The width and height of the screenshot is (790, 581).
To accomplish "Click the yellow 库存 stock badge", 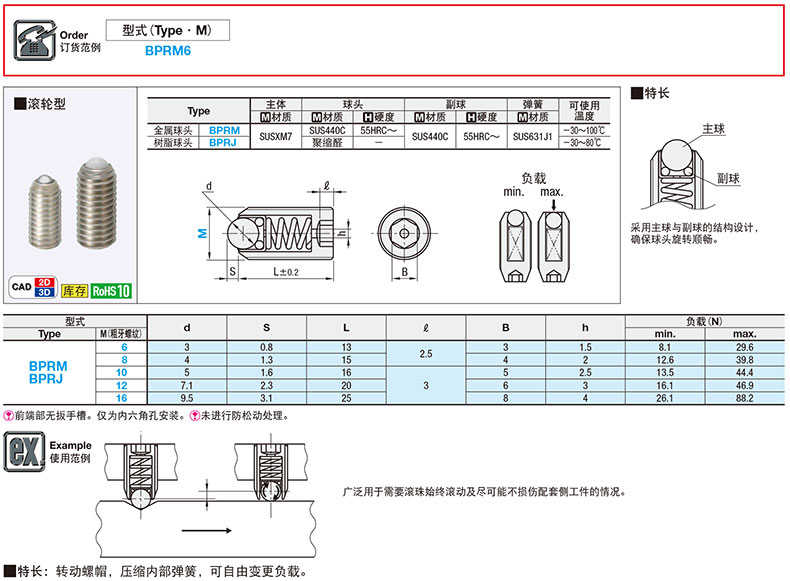I will [73, 291].
